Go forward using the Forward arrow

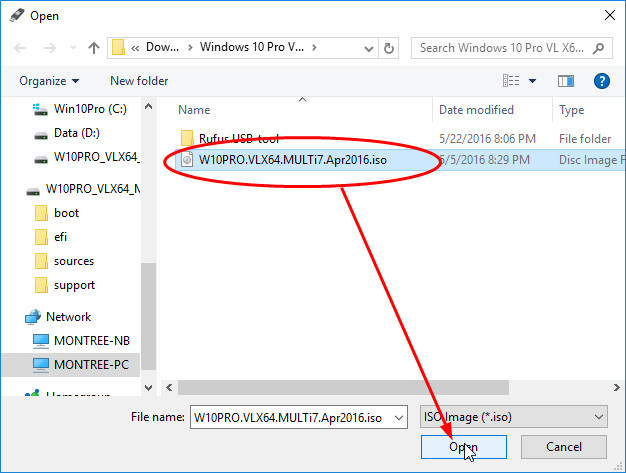[50, 48]
